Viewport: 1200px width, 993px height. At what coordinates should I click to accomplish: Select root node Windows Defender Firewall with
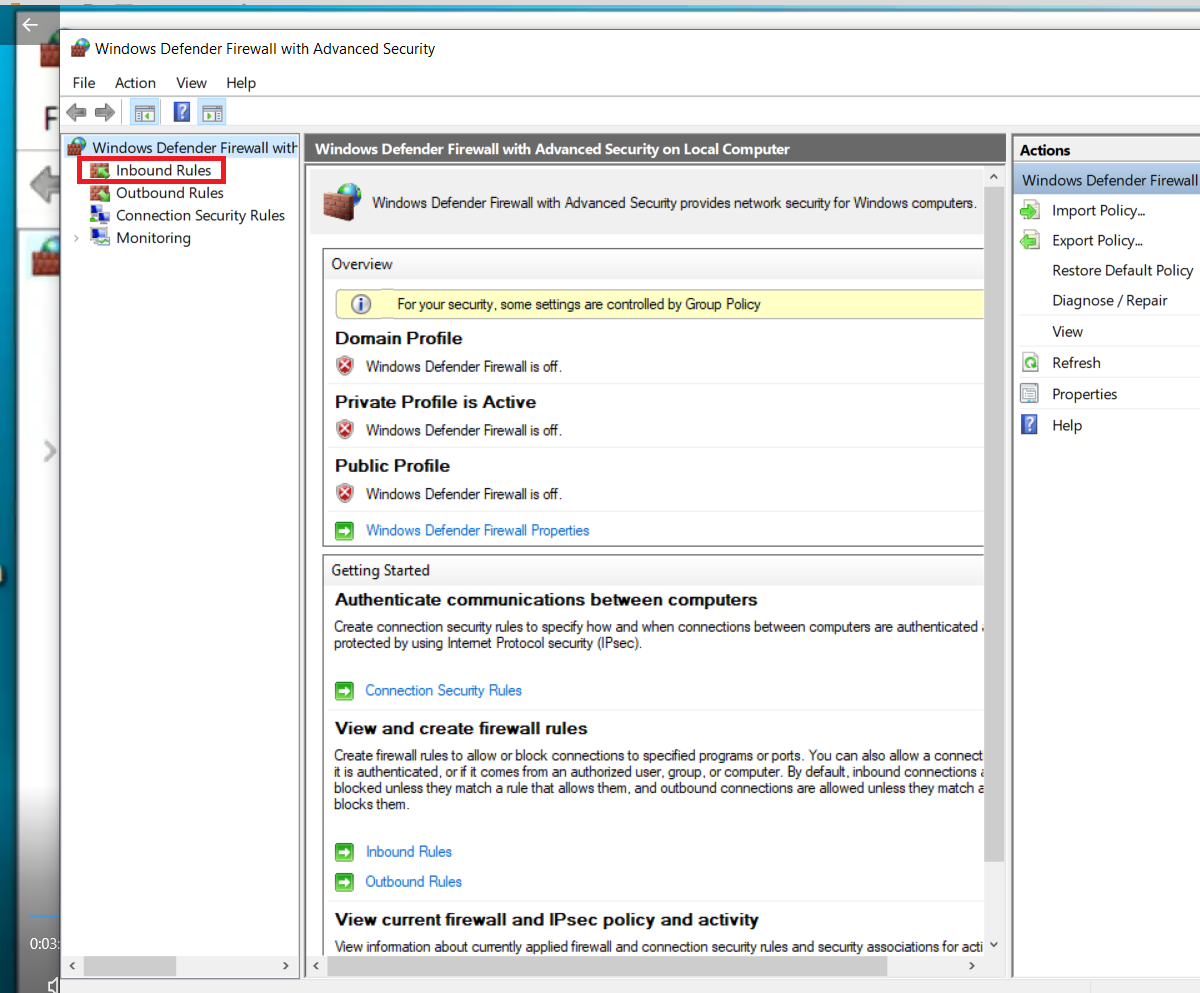[195, 147]
